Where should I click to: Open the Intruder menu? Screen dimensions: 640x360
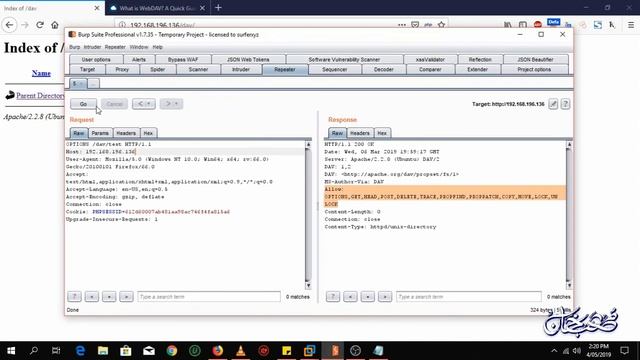[92, 47]
